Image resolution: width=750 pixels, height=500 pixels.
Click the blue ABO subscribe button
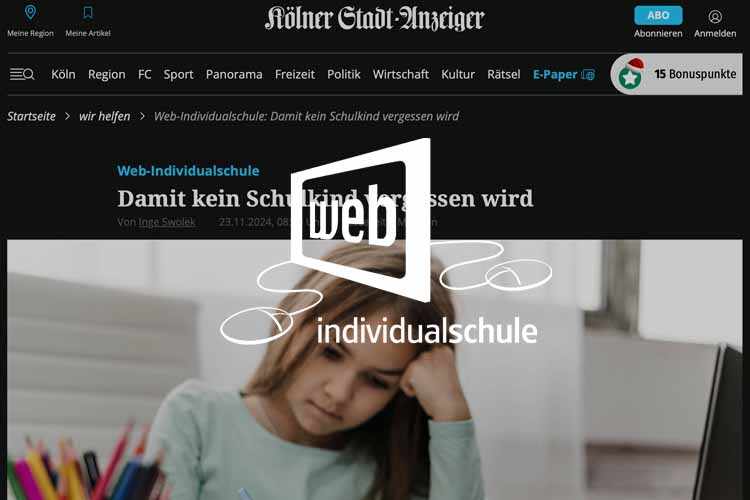coord(658,15)
